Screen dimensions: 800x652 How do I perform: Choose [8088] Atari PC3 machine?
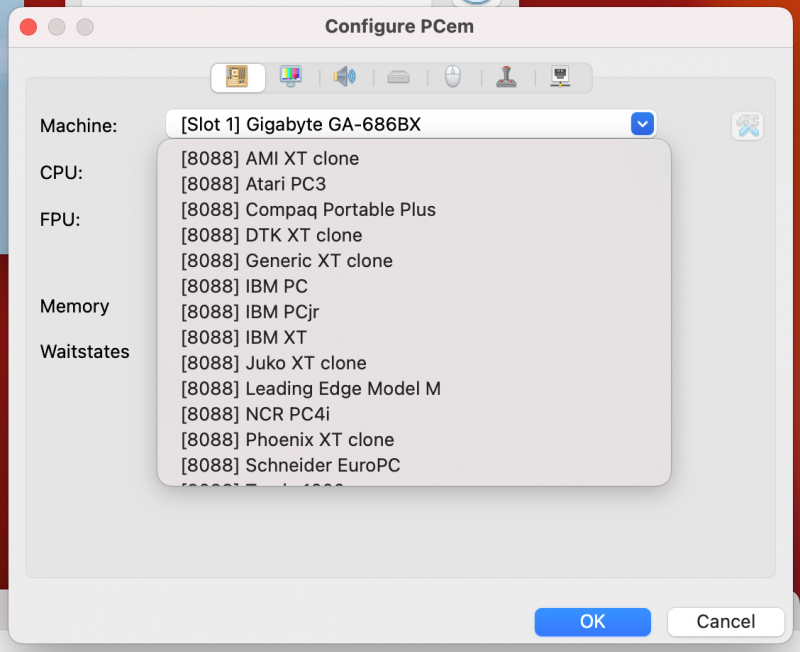pyautogui.click(x=414, y=184)
